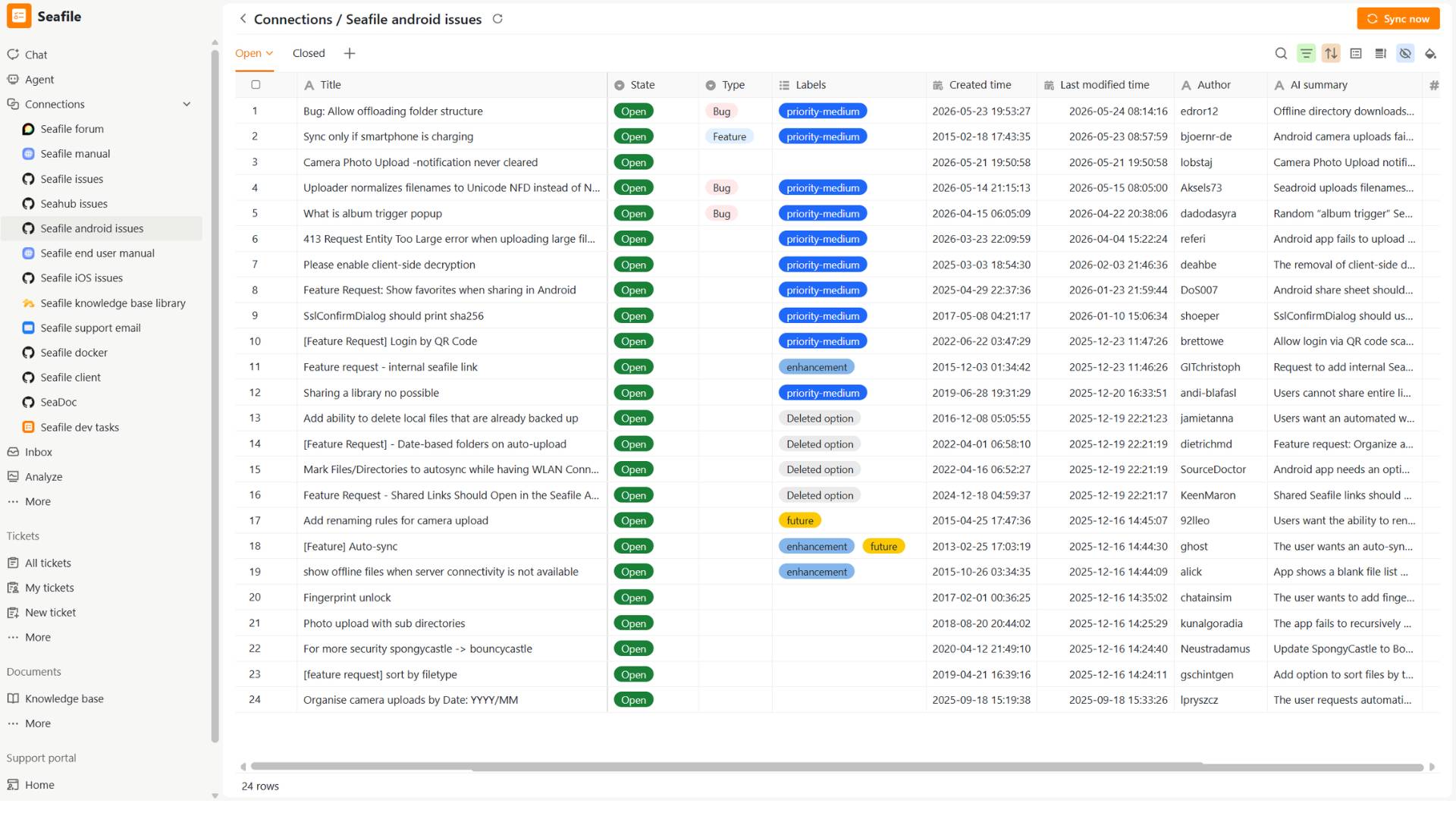This screenshot has height=819, width=1456.
Task: Click the "Feature" type tag in row 2
Action: tap(729, 136)
